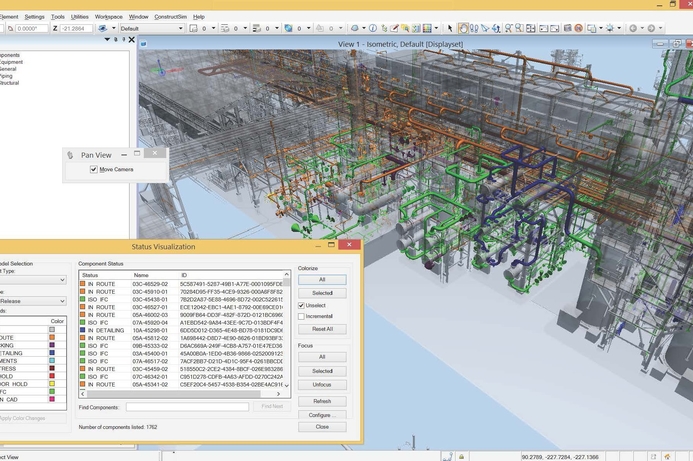This screenshot has width=693, height=461.
Task: Enable the Incremental checkbox
Action: 301,316
